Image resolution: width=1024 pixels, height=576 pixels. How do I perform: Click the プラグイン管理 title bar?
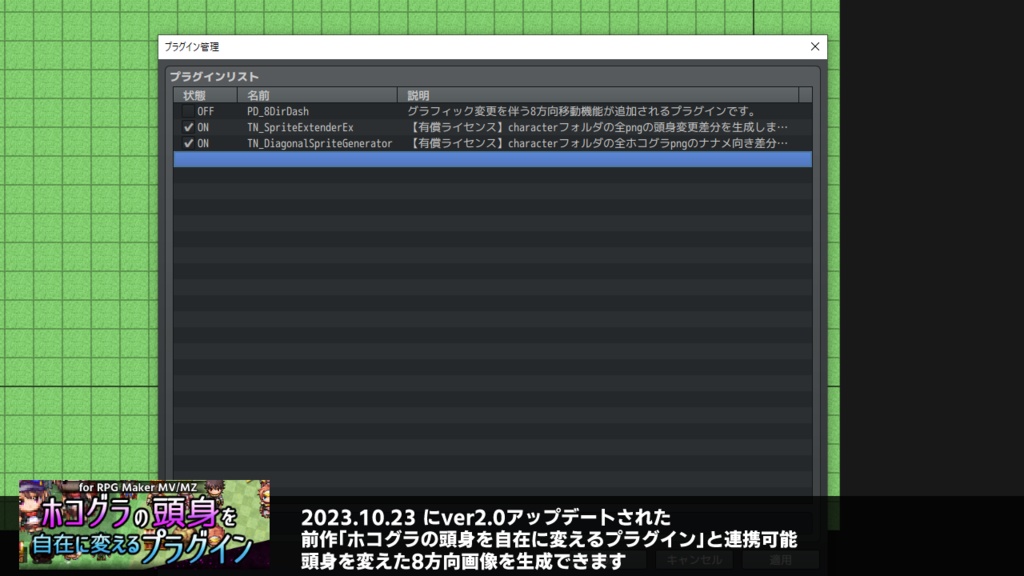[450, 46]
